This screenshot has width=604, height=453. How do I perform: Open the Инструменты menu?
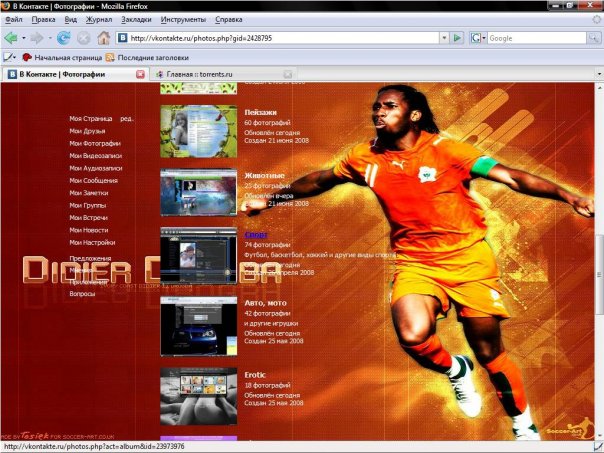183,19
